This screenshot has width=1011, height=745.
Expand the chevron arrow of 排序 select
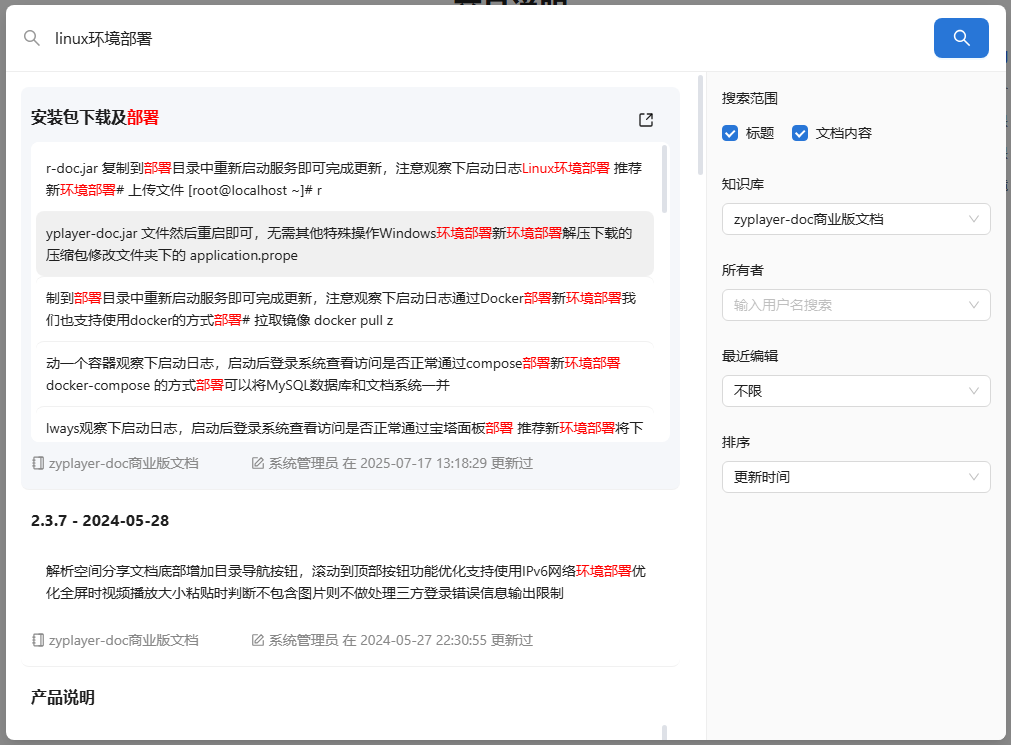pyautogui.click(x=974, y=477)
